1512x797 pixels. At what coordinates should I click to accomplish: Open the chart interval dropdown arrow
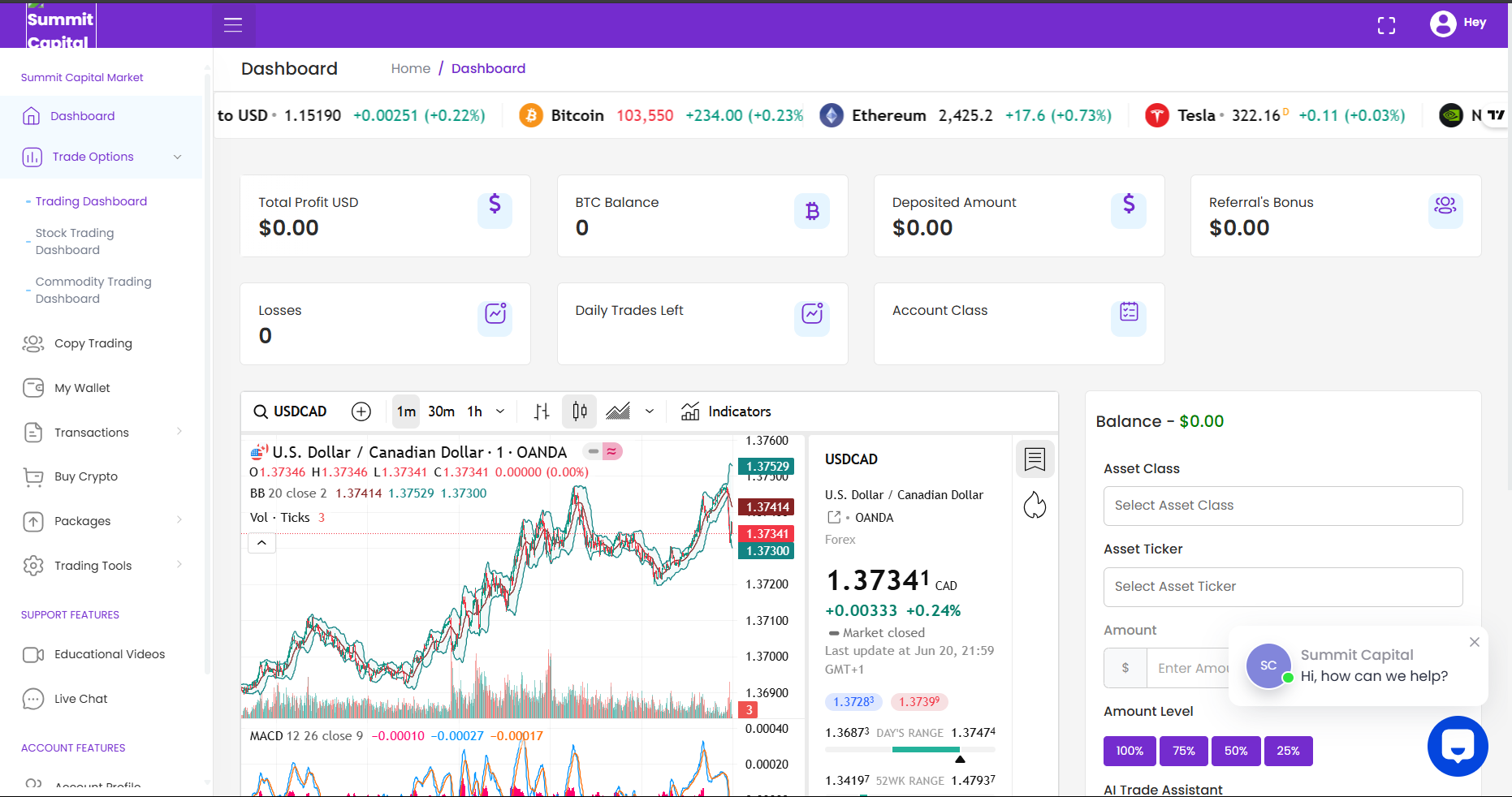[x=500, y=411]
